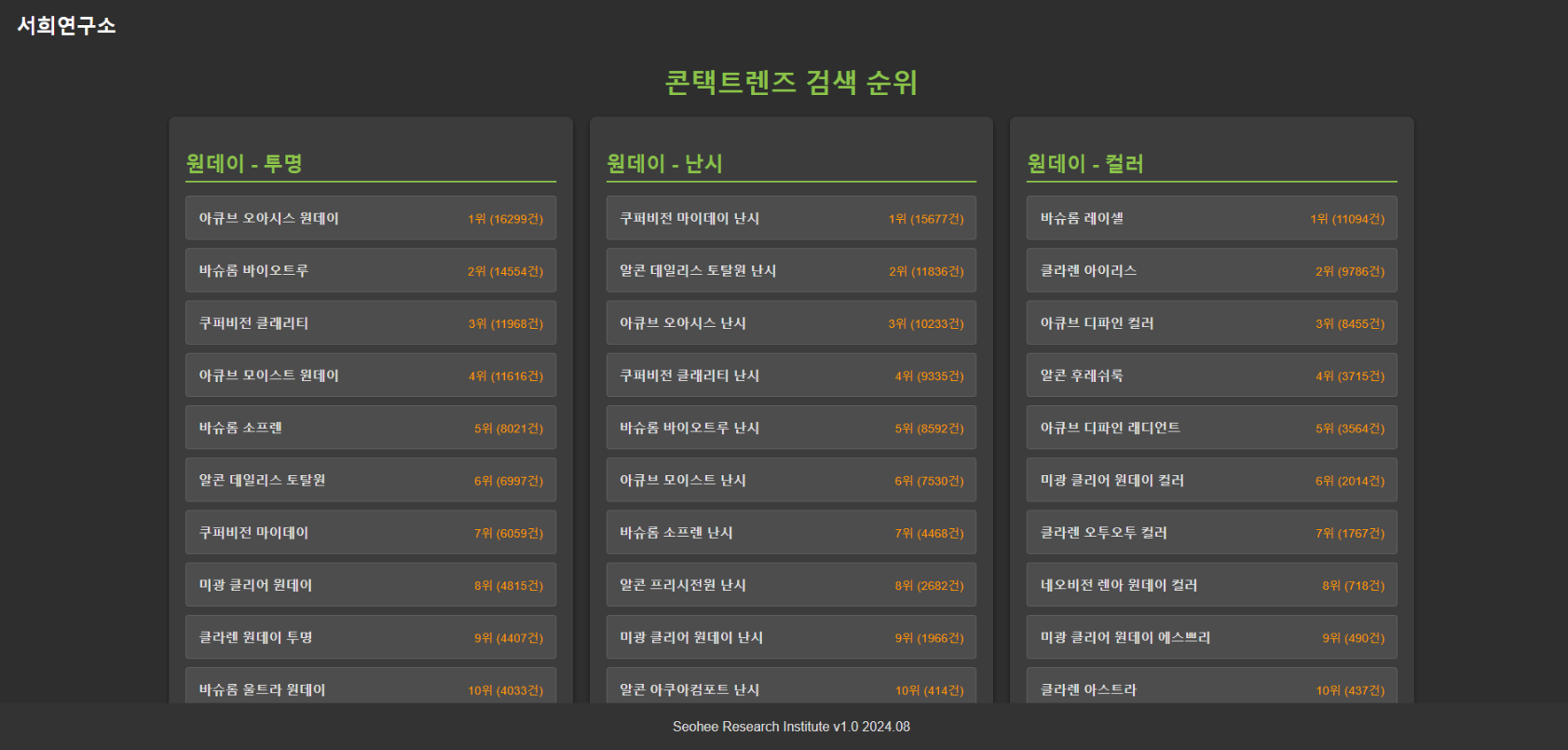The height and width of the screenshot is (750, 1568).
Task: Select the 클라렌 오투오투 컬러 entry
Action: (x=1212, y=532)
